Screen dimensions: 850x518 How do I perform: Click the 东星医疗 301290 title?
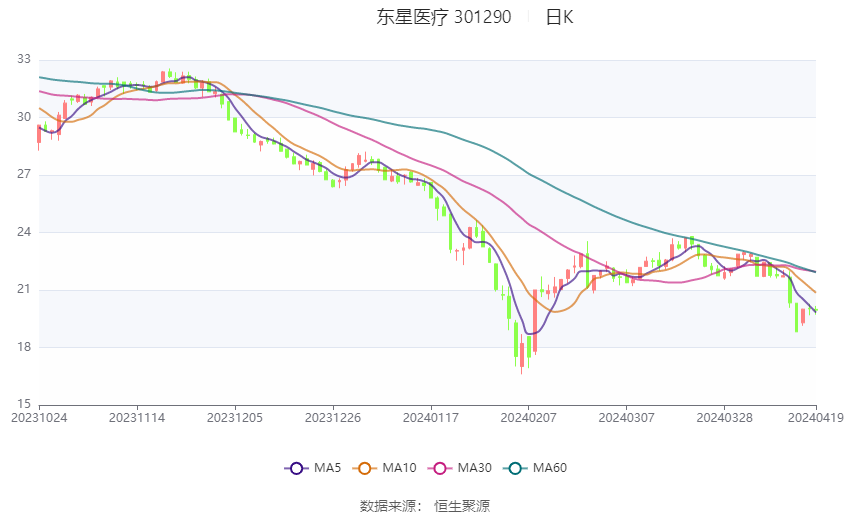coord(444,17)
